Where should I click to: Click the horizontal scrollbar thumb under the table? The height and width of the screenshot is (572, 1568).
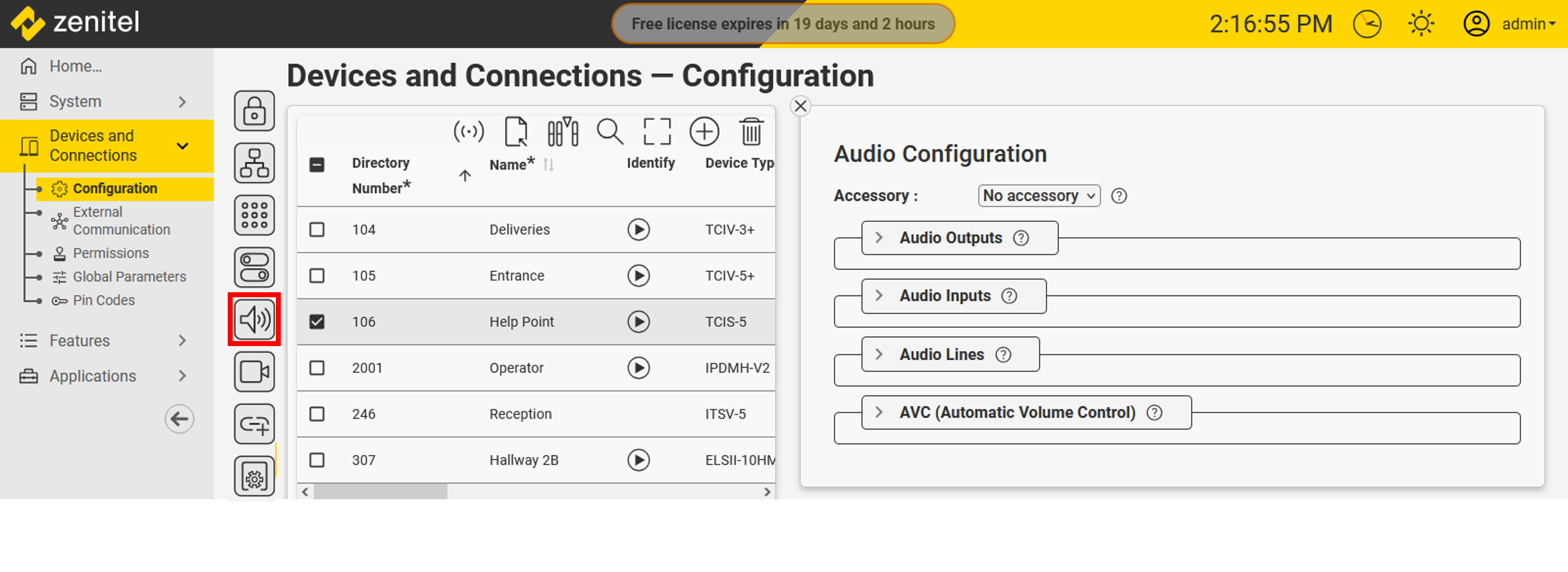pyautogui.click(x=381, y=492)
